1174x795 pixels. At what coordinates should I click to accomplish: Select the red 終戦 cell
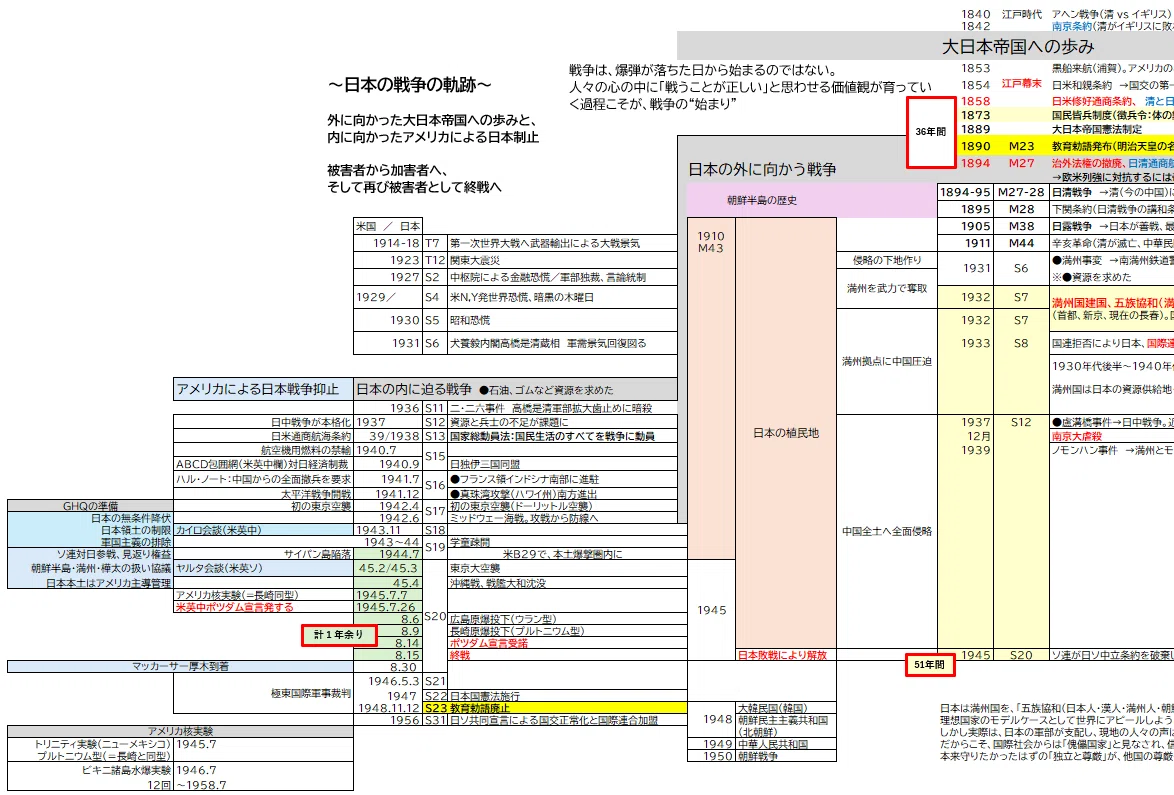pos(567,655)
